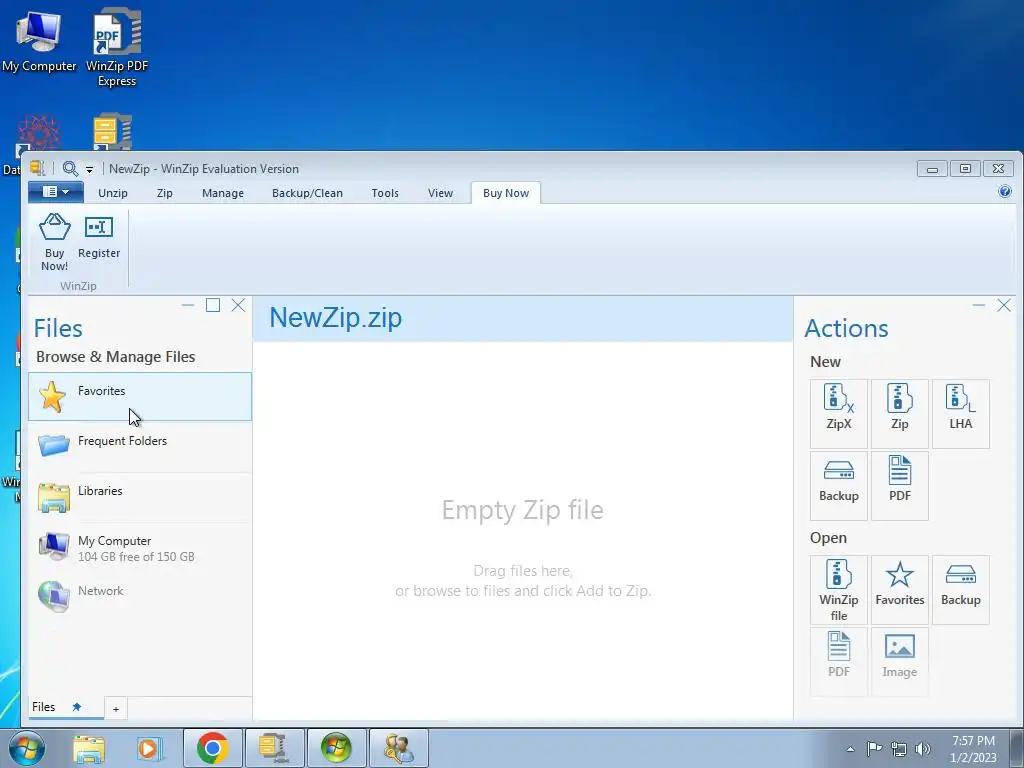1024x768 pixels.
Task: Click the Backup icon under New
Action: click(x=839, y=485)
